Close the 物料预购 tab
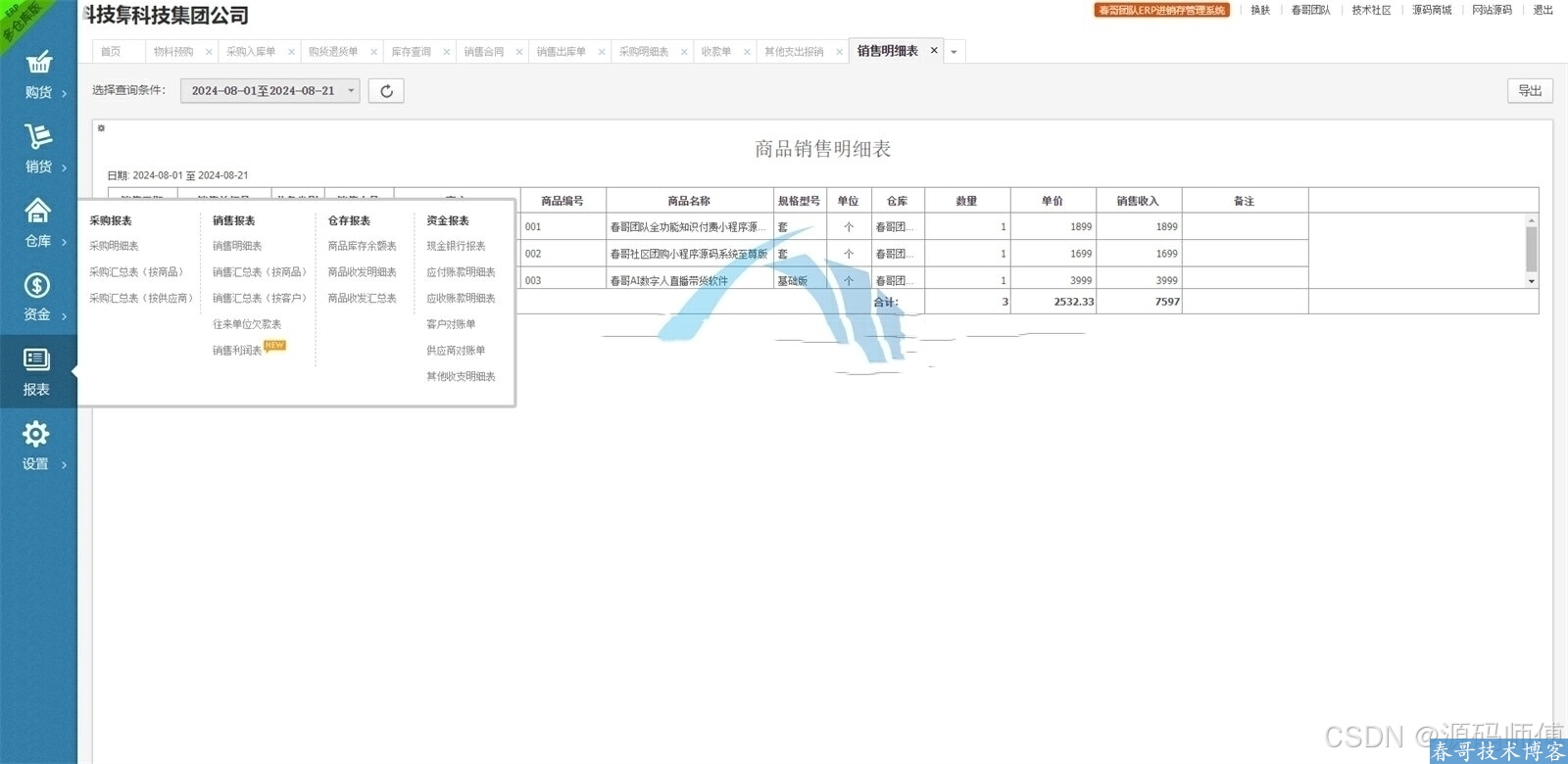 tap(209, 52)
